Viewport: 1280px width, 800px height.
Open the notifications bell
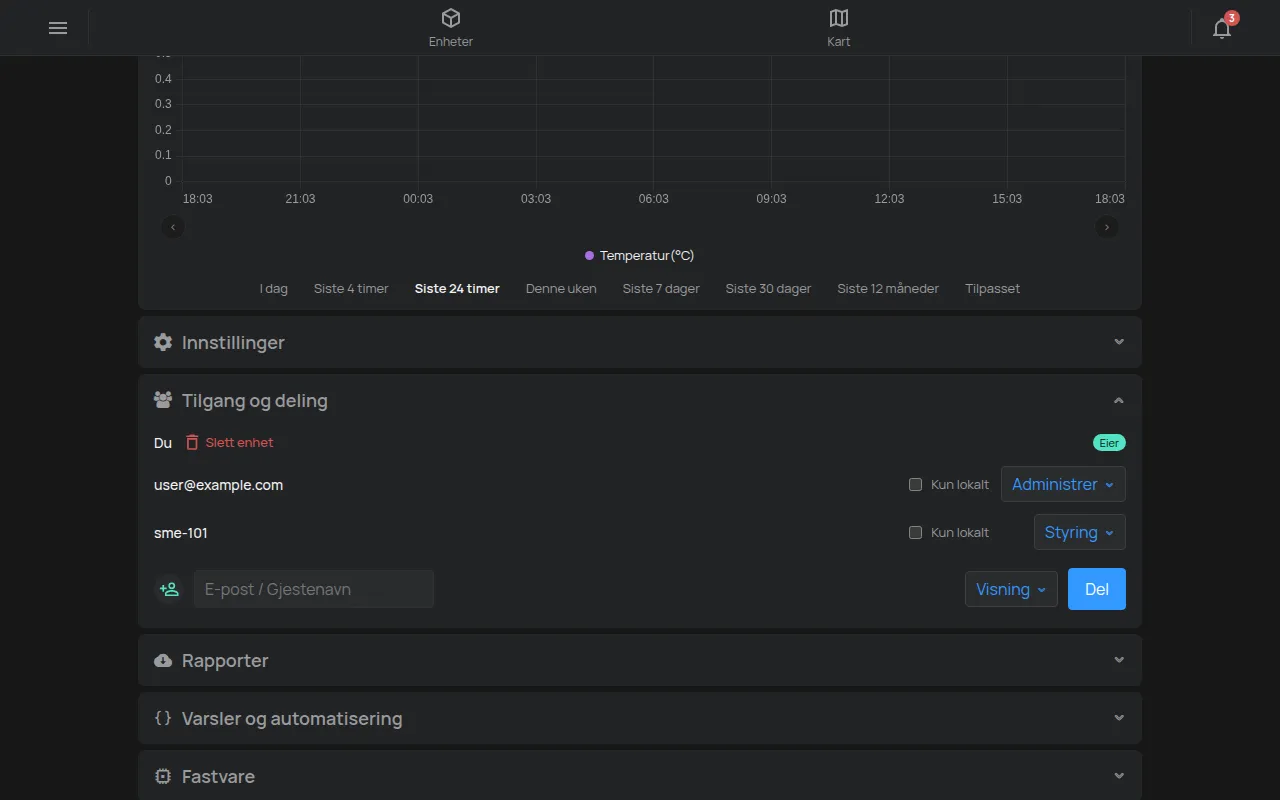point(1222,28)
